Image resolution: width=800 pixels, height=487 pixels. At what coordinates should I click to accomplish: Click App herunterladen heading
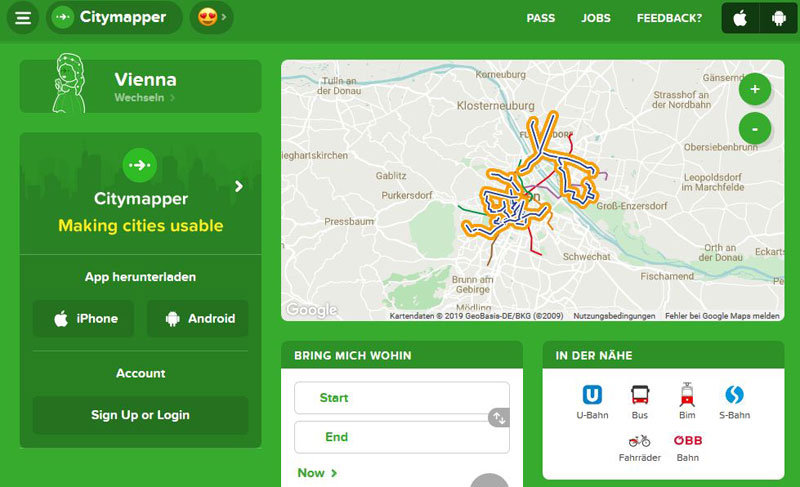click(140, 277)
